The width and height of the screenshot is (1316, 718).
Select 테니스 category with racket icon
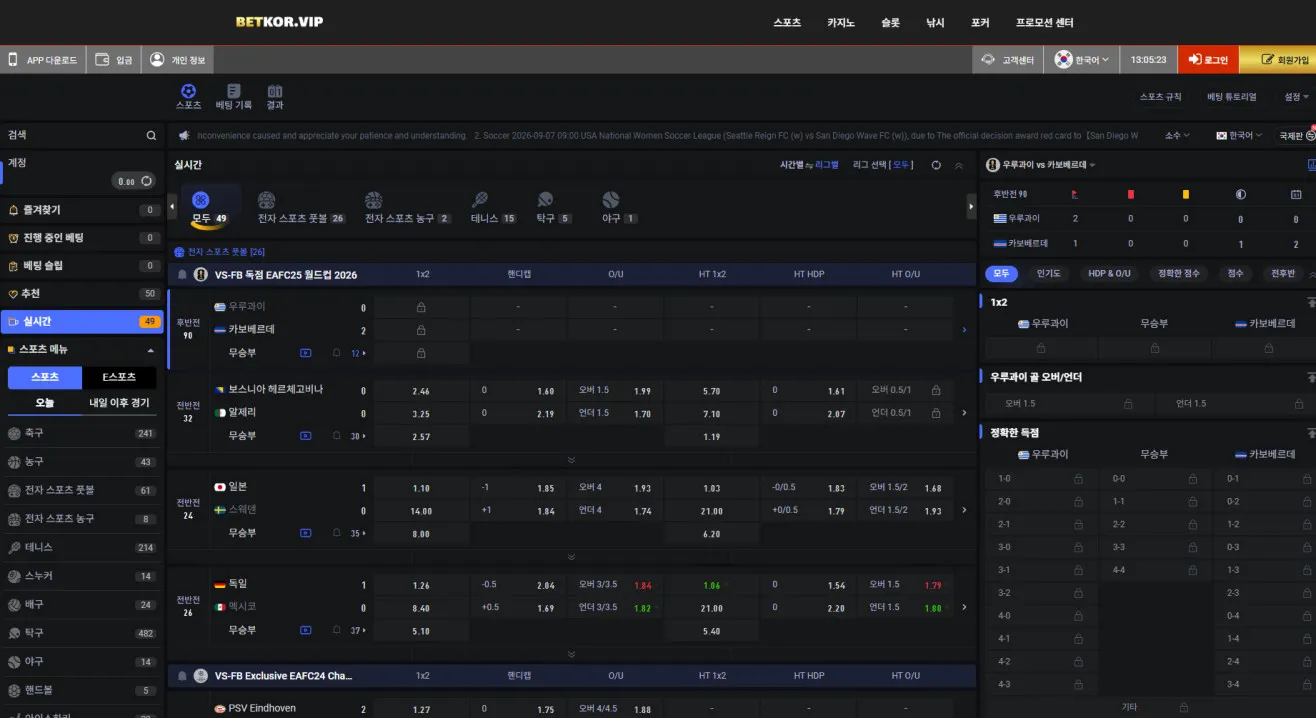point(480,200)
